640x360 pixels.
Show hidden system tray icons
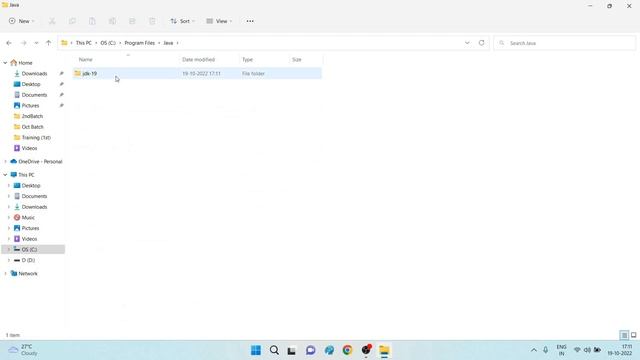(x=533, y=350)
